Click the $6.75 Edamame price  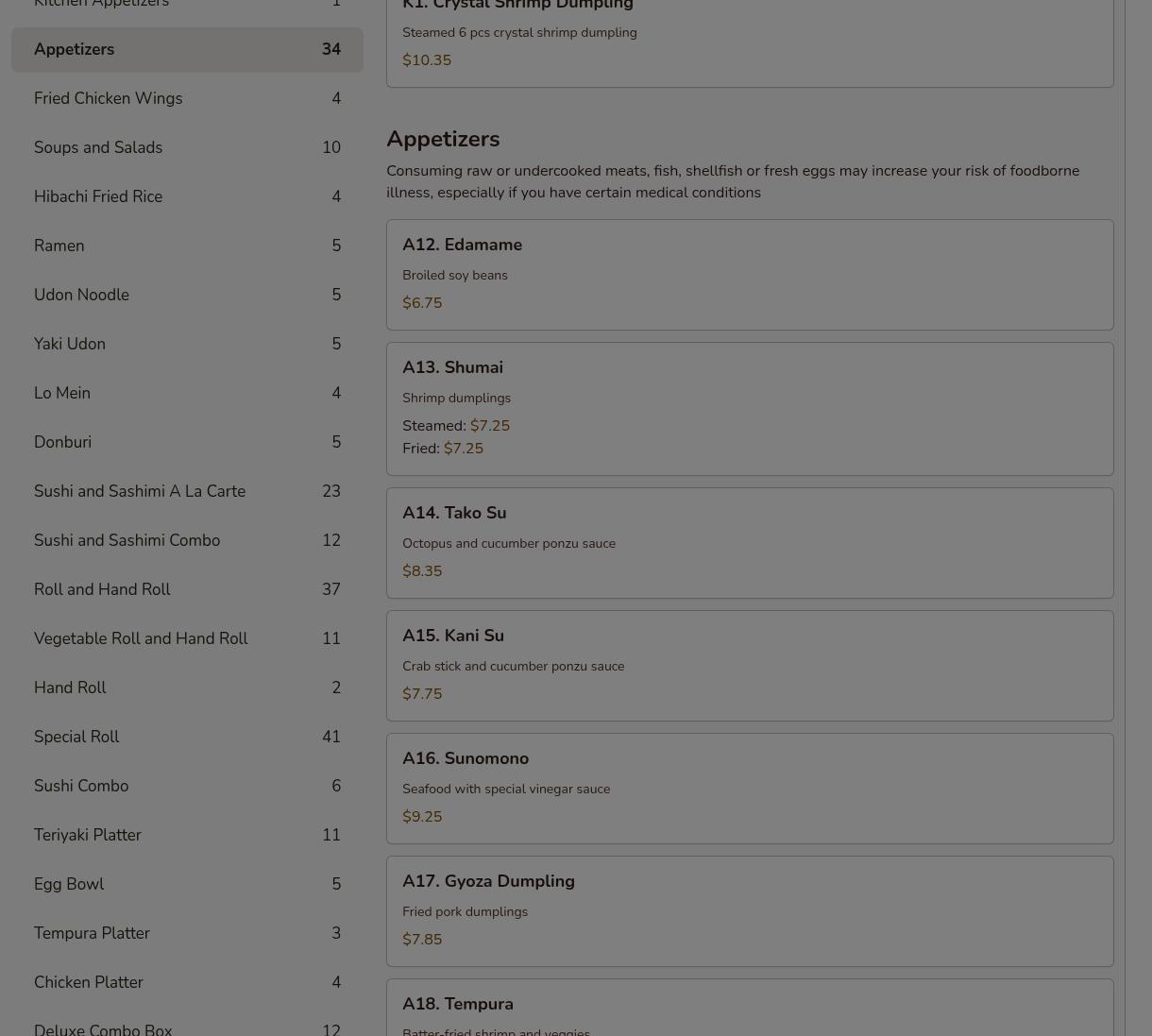coord(422,303)
